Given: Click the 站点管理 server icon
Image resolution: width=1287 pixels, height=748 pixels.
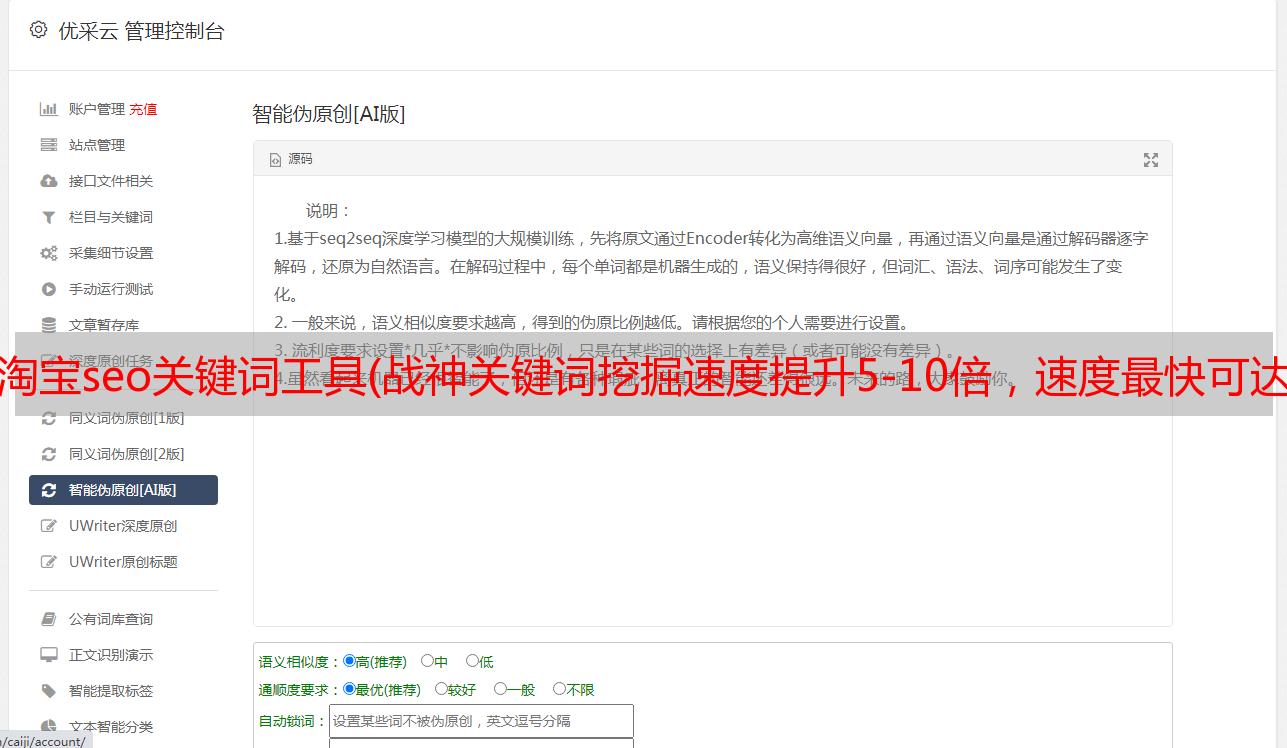Looking at the screenshot, I should point(48,145).
